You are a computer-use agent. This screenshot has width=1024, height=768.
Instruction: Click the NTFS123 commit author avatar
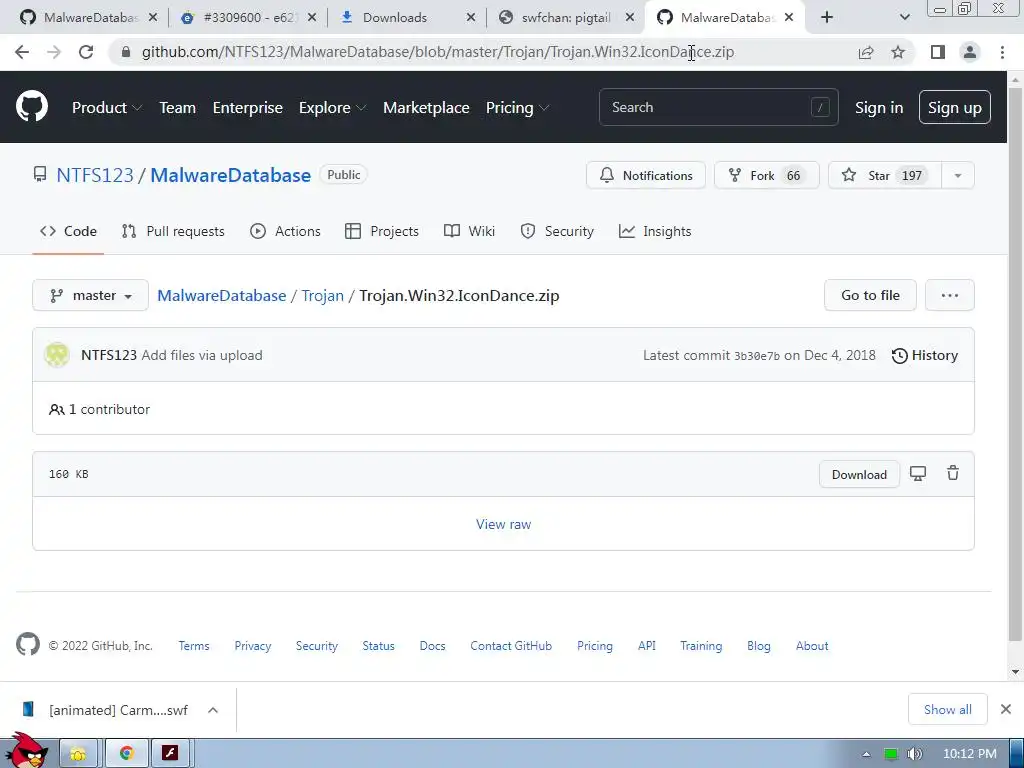57,355
